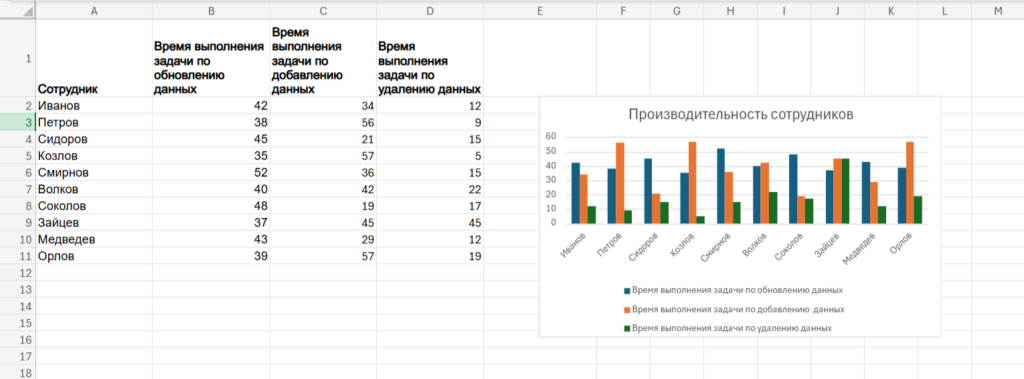Select the Смирнов cell in column A
The width and height of the screenshot is (1024, 379).
pyautogui.click(x=94, y=173)
